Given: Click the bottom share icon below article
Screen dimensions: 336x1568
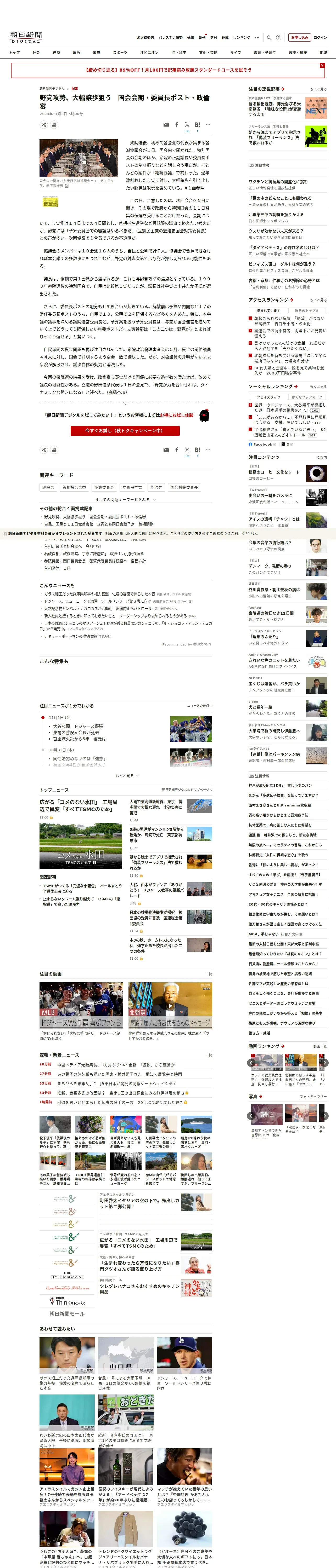Looking at the screenshot, I should click(44, 450).
